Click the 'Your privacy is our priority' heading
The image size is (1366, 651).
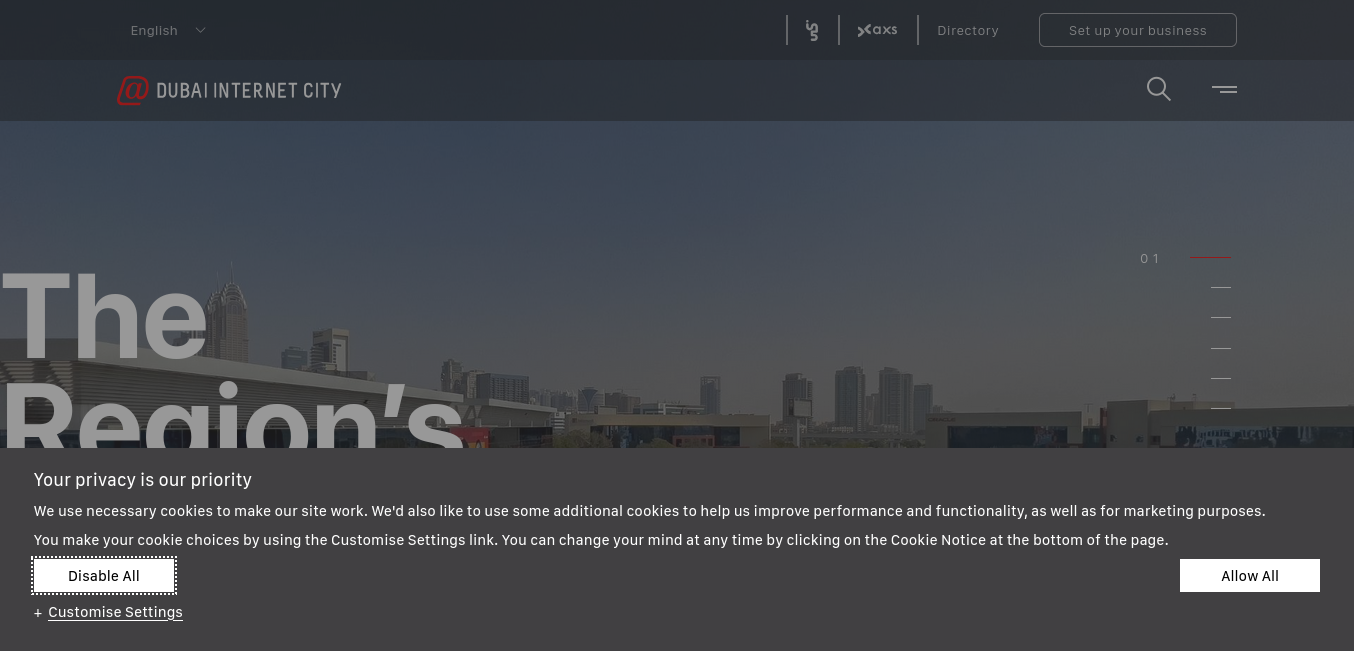pyautogui.click(x=143, y=480)
